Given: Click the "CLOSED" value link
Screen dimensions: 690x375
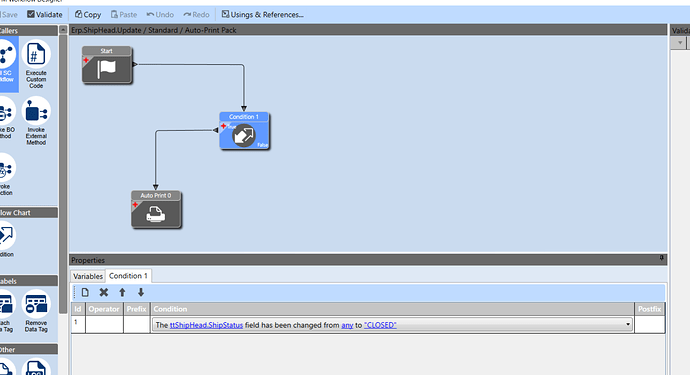Looking at the screenshot, I should [x=380, y=325].
